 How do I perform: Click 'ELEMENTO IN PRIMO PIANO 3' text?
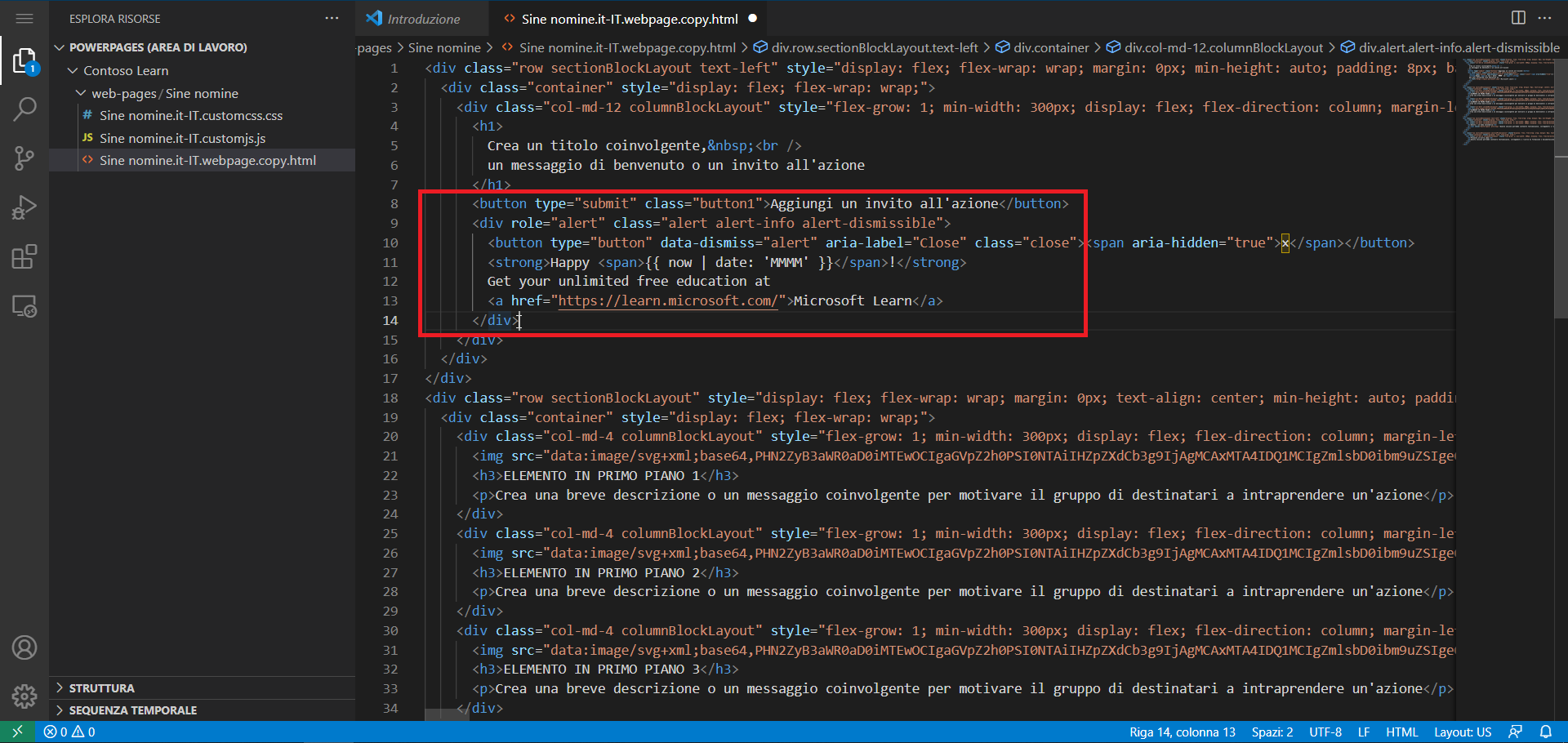click(x=601, y=670)
